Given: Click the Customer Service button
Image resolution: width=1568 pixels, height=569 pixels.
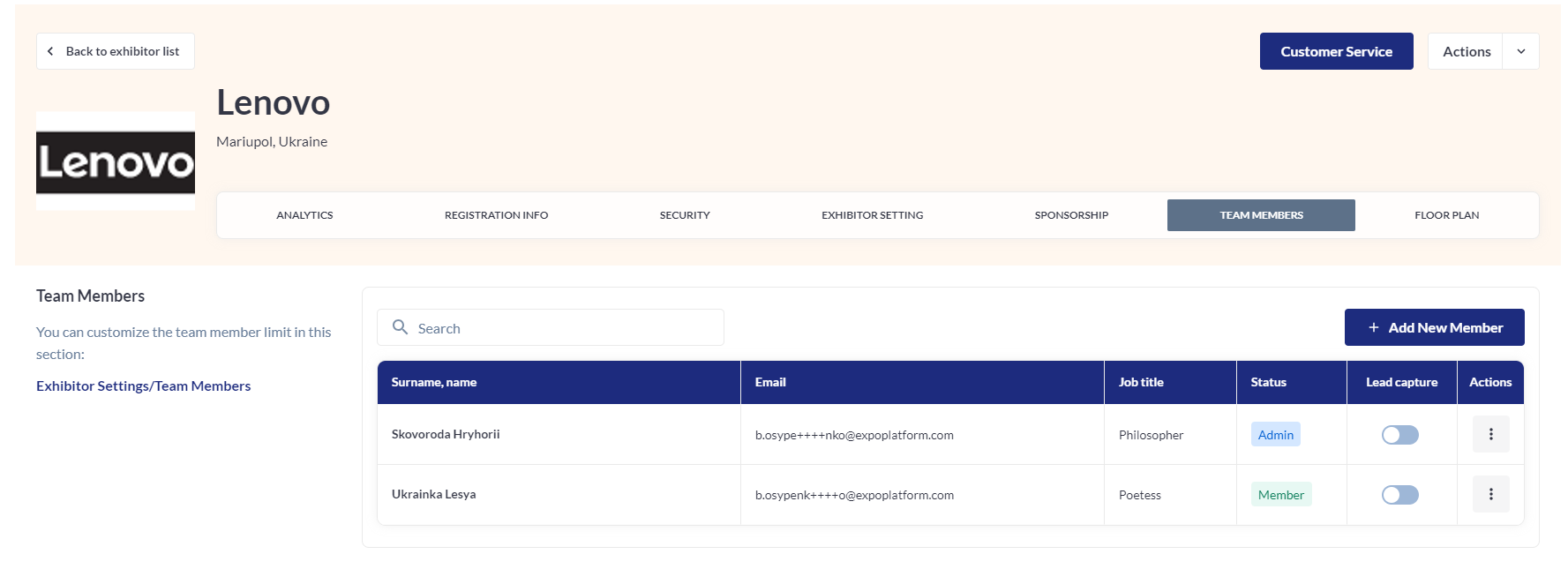Looking at the screenshot, I should coord(1336,51).
